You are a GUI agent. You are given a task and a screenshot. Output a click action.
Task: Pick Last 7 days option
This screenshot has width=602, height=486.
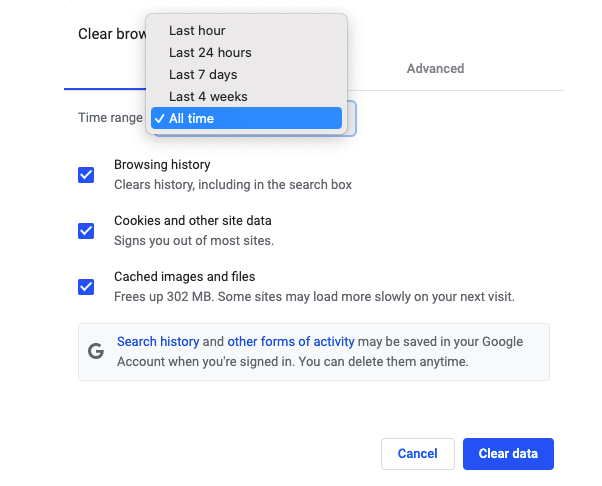tap(246, 74)
